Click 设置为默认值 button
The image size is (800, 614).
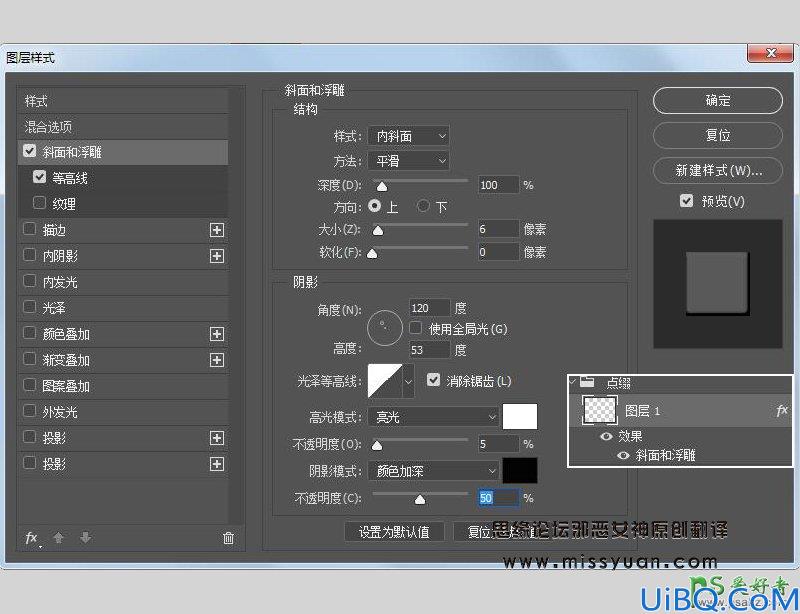394,532
